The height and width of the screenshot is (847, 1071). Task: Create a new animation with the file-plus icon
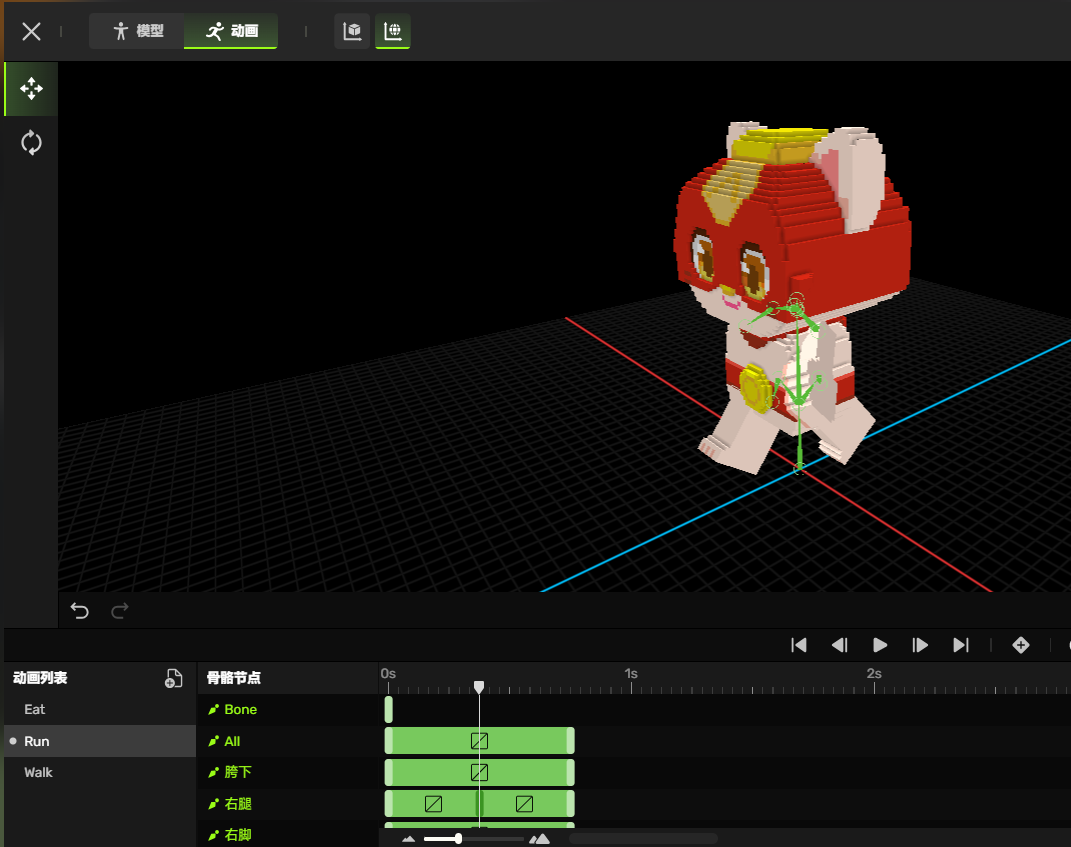(173, 678)
